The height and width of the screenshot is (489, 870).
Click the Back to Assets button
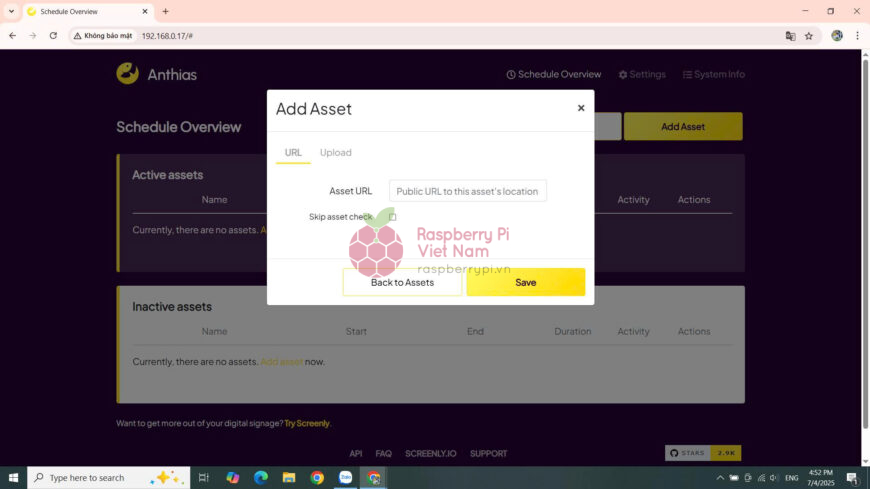[402, 282]
